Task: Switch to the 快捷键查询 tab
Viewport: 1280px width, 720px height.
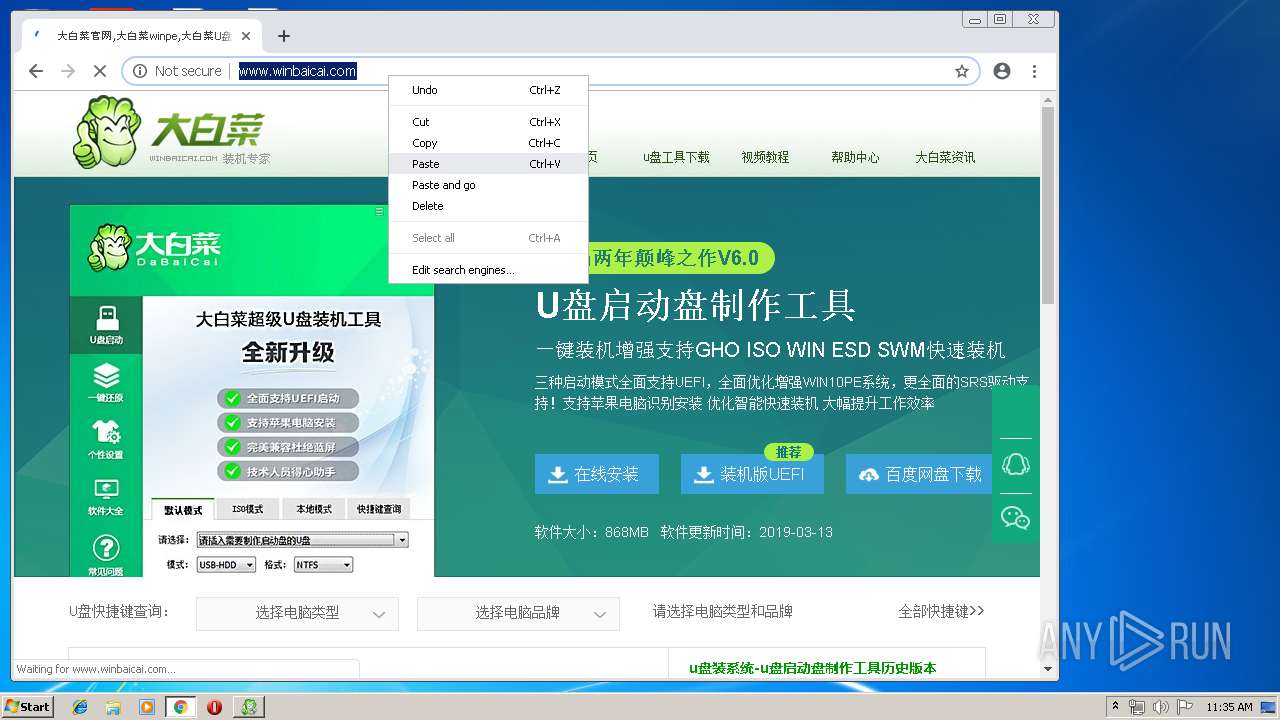Action: click(379, 509)
